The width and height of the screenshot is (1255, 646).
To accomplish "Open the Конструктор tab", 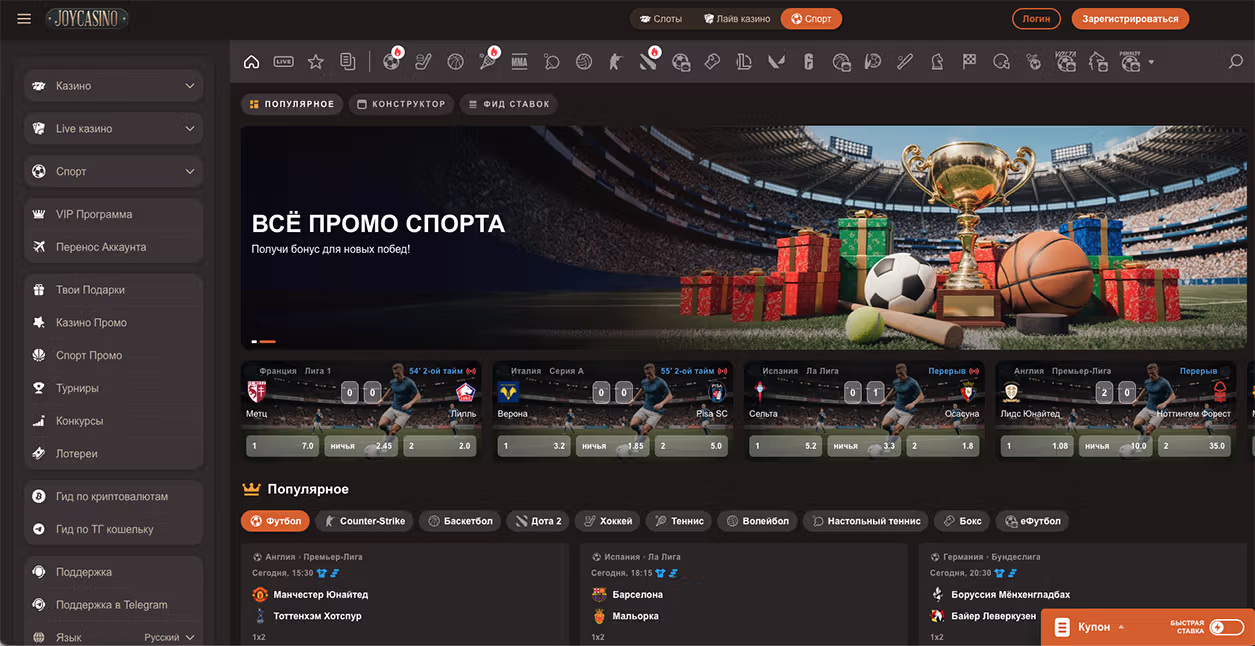I will 401,104.
